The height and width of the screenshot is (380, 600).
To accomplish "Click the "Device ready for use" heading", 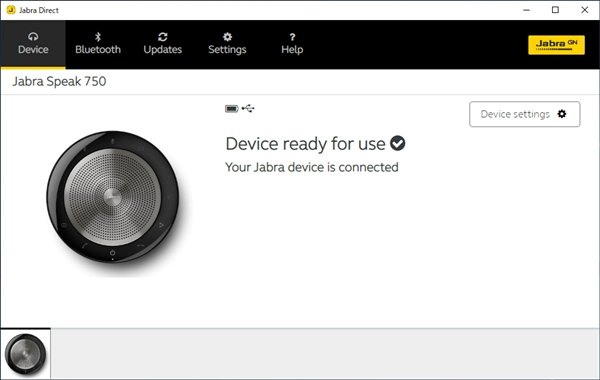I will (x=305, y=144).
